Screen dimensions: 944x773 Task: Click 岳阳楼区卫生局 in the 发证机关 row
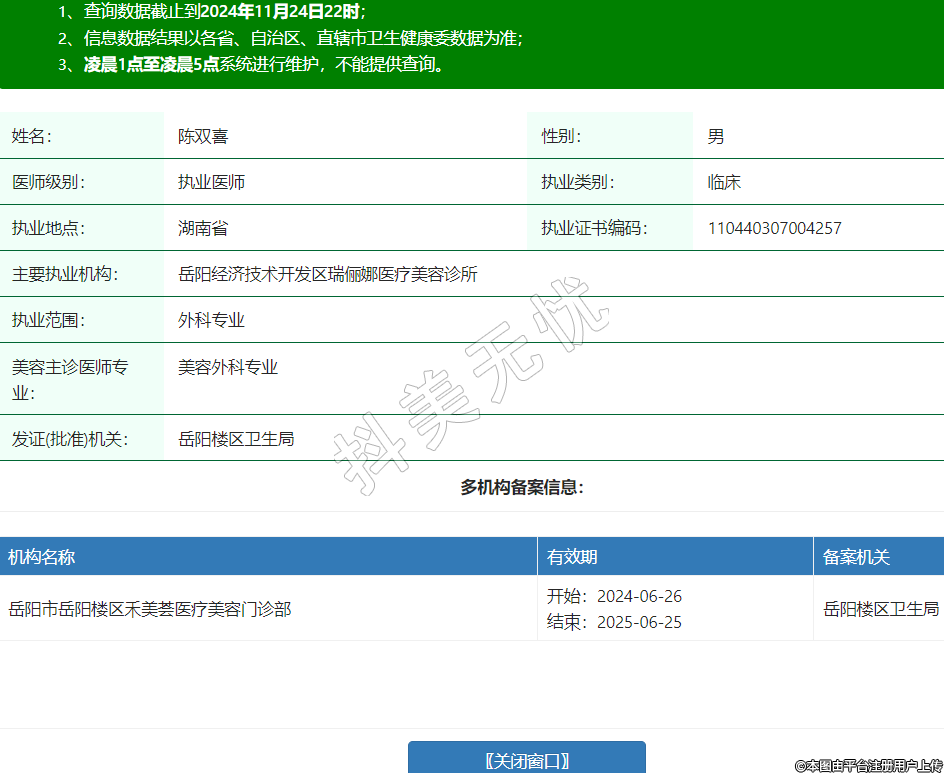pos(236,438)
